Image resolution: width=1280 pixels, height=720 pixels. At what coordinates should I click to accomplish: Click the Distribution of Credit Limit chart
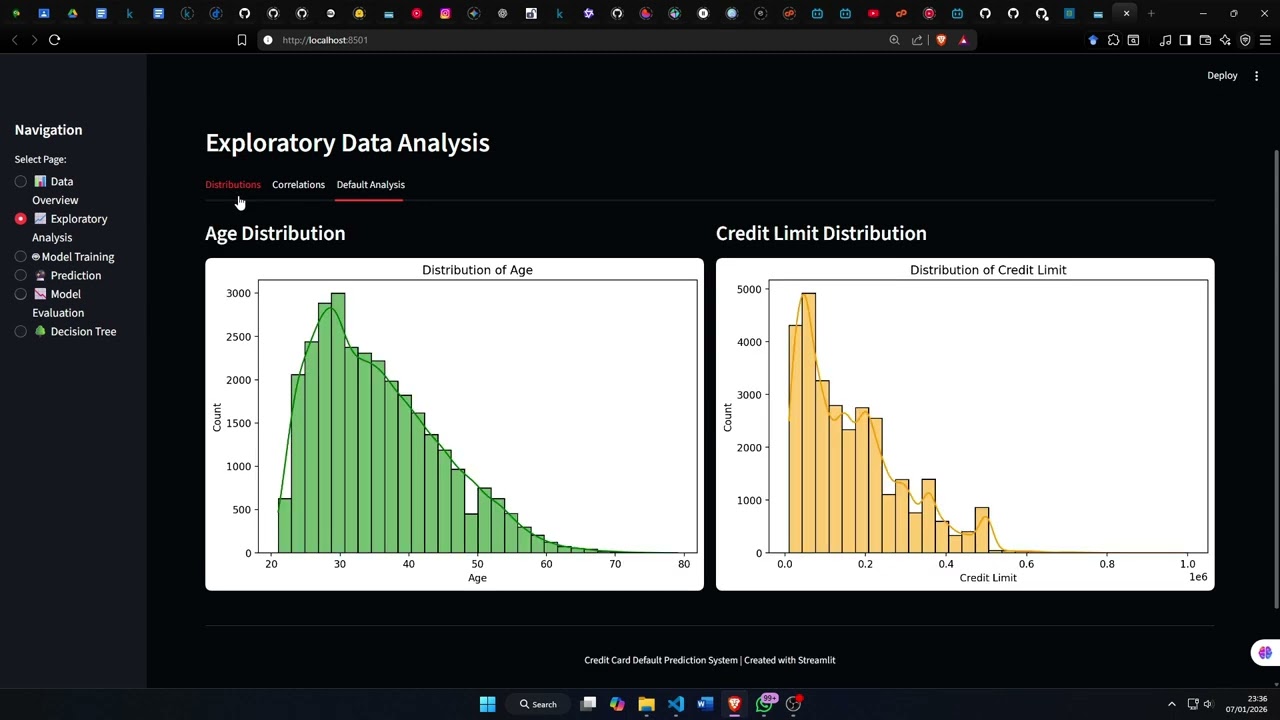[x=965, y=424]
